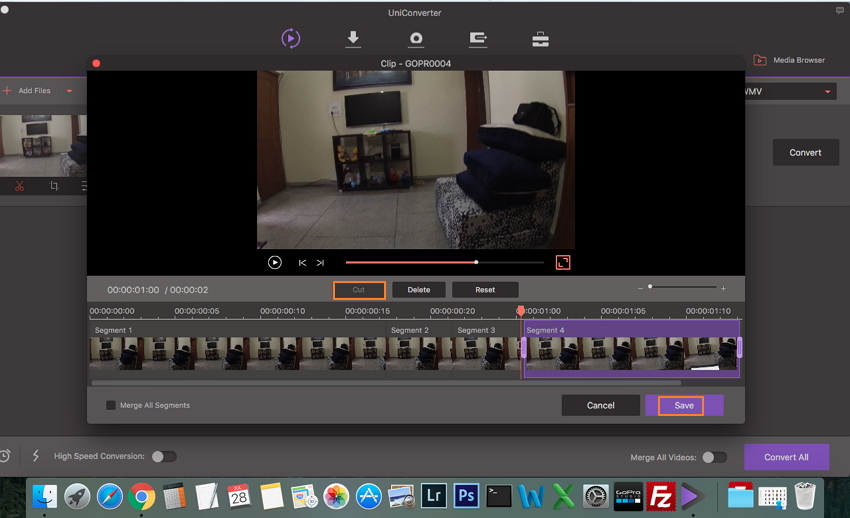Open the Convert tab icon
The image size is (850, 518).
pos(291,38)
